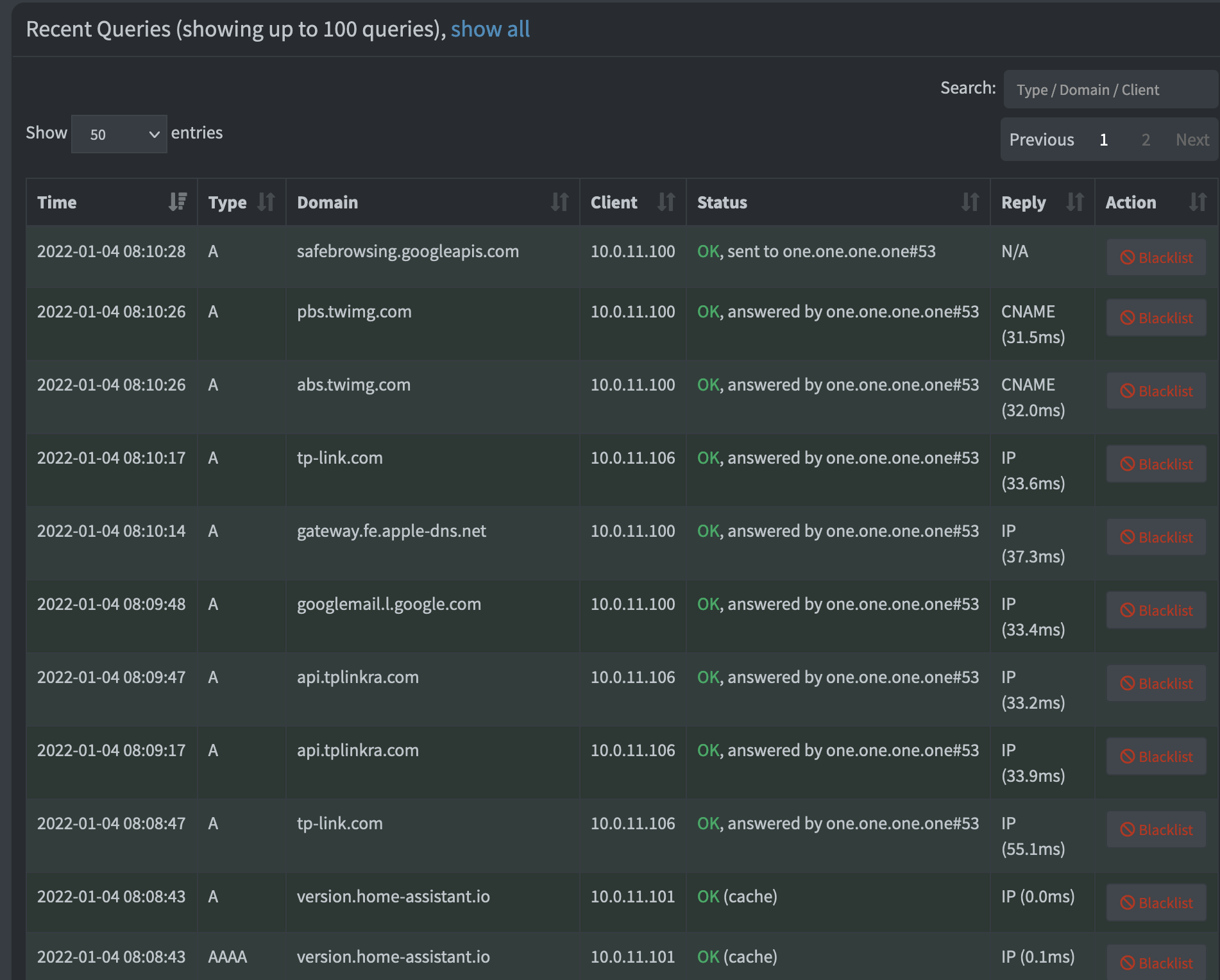Image resolution: width=1220 pixels, height=980 pixels.
Task: Blacklist safebrowsing.googleapis.com
Action: click(1156, 257)
